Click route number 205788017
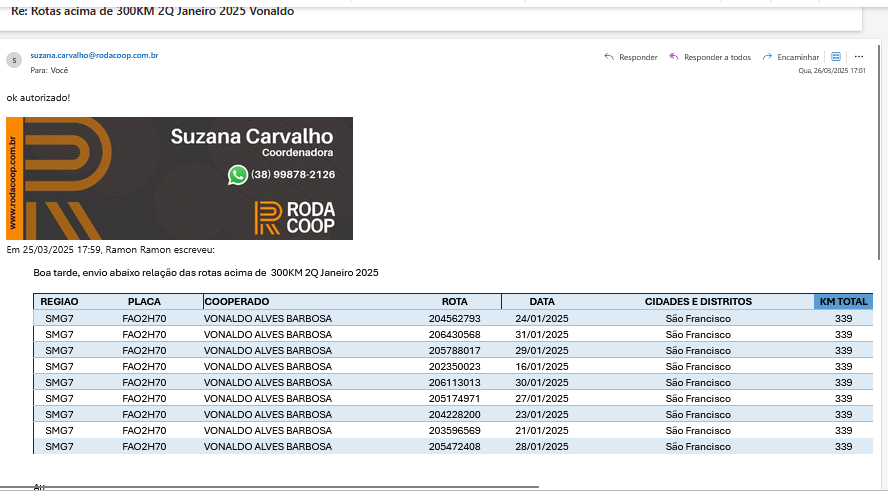The width and height of the screenshot is (888, 491). (455, 351)
